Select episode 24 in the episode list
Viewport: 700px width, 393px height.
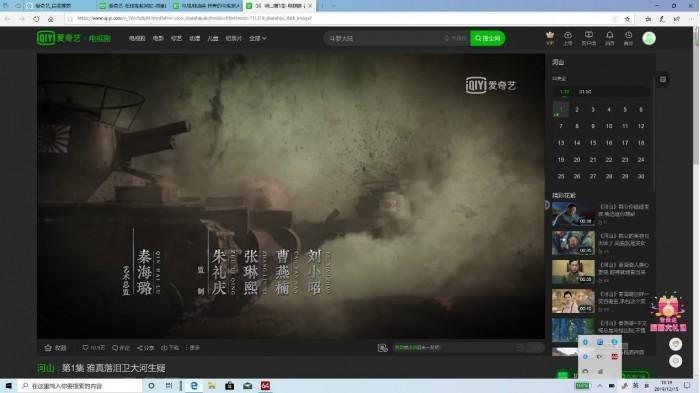pyautogui.click(x=641, y=160)
